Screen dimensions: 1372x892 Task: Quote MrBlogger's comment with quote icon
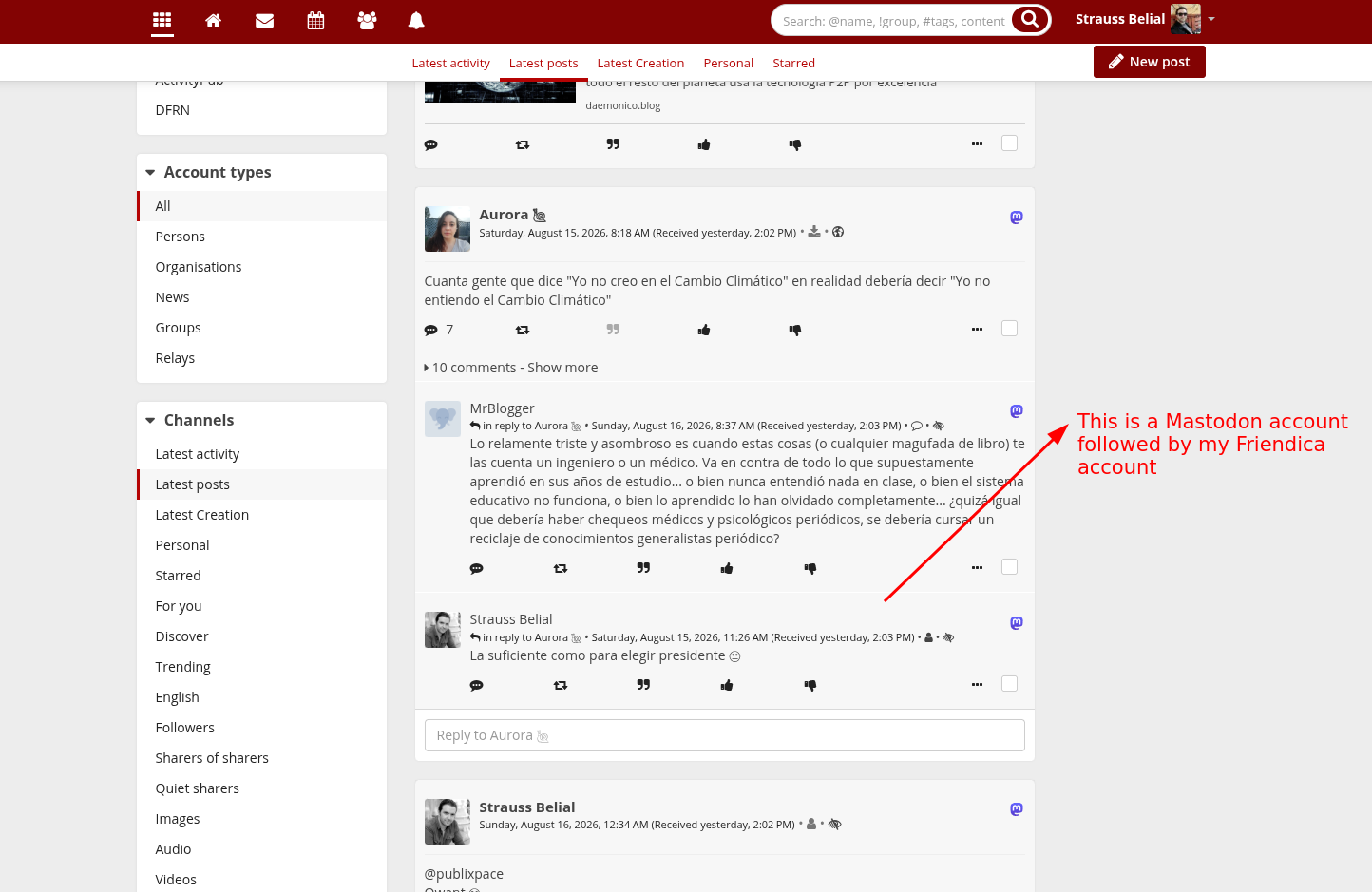pos(643,568)
